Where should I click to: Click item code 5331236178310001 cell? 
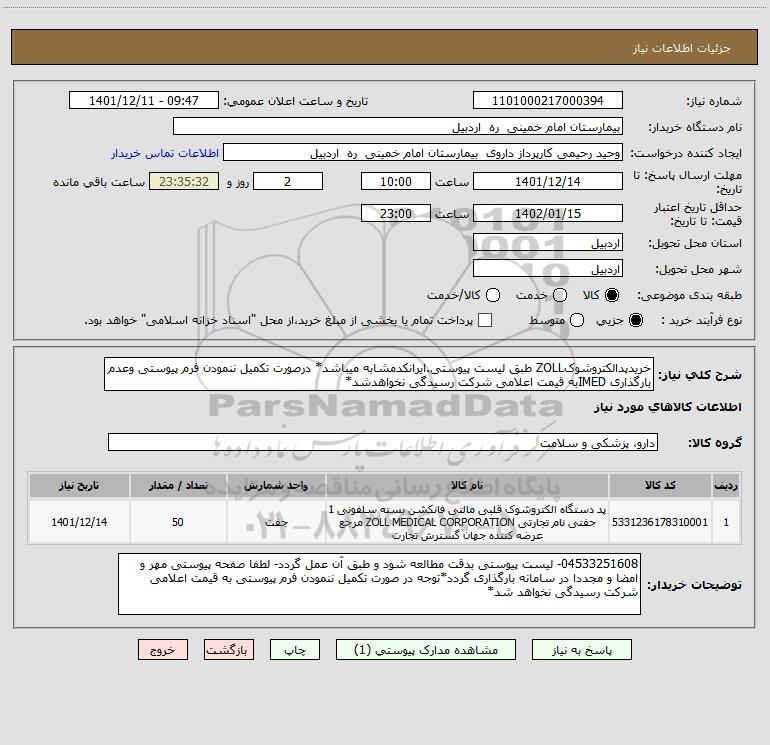(x=660, y=522)
